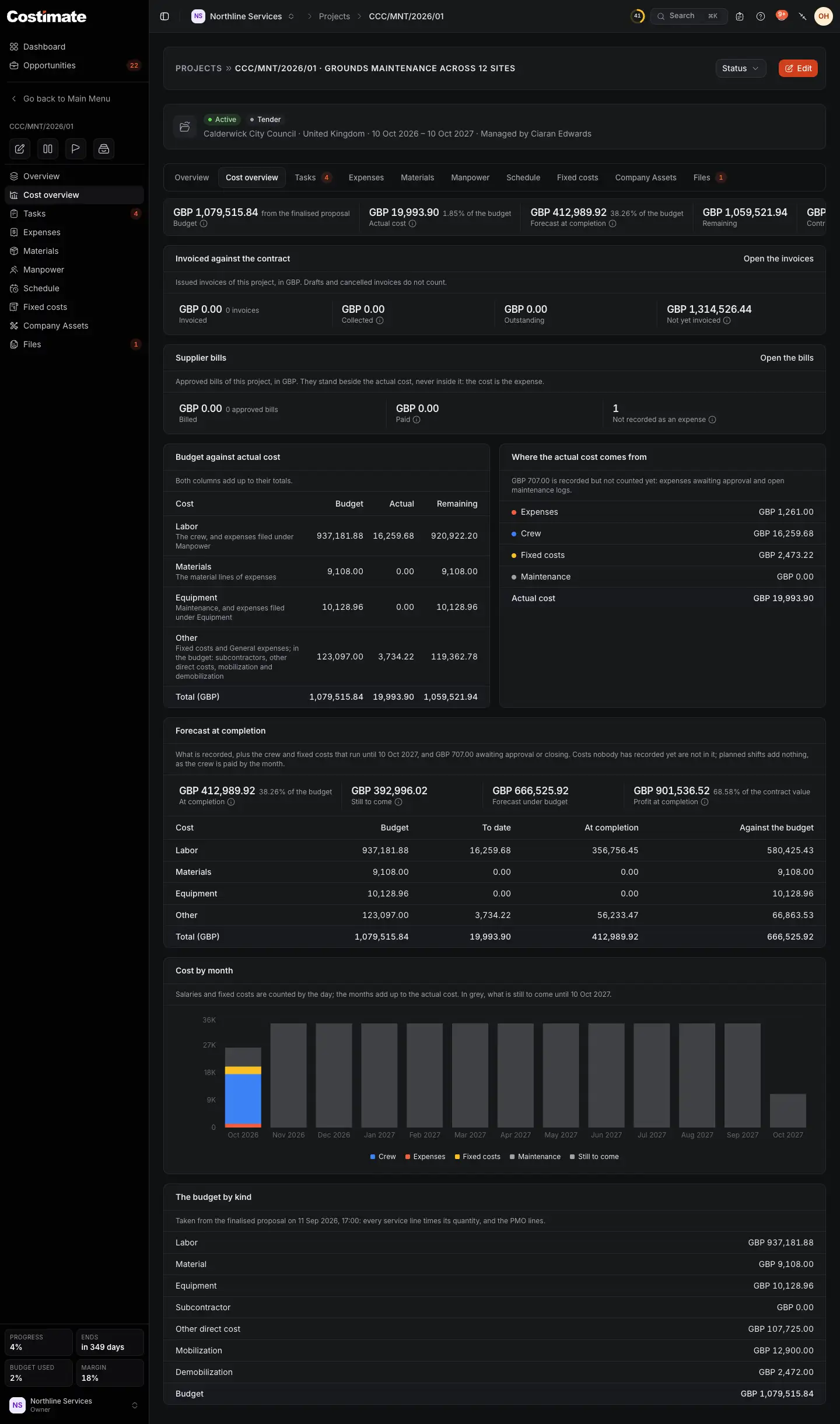Open the clipboard icon in top bar
The image size is (840, 1424).
pos(740,16)
